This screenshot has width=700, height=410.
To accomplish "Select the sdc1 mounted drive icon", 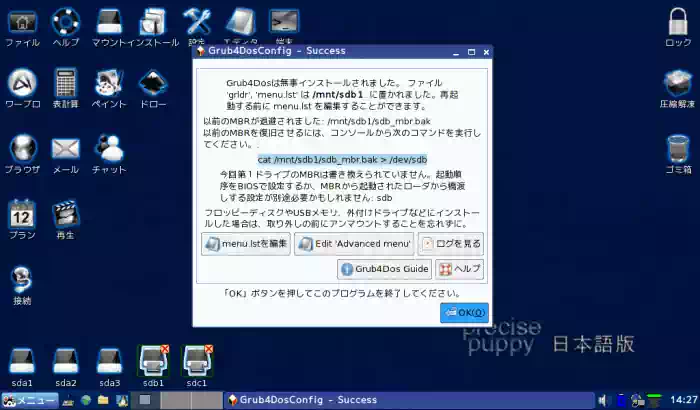I will pos(196,363).
